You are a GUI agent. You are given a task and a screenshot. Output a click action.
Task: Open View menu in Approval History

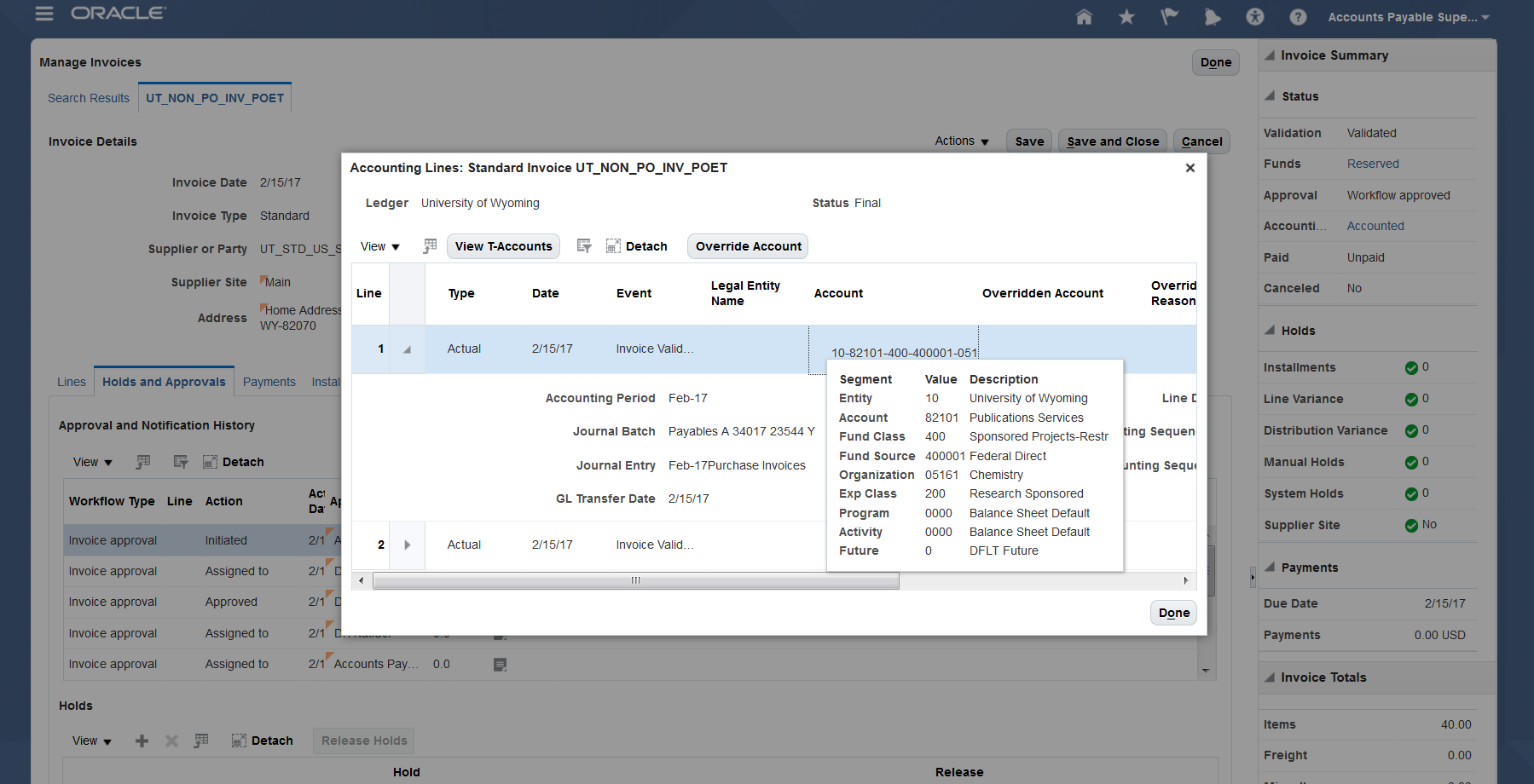pyautogui.click(x=92, y=462)
